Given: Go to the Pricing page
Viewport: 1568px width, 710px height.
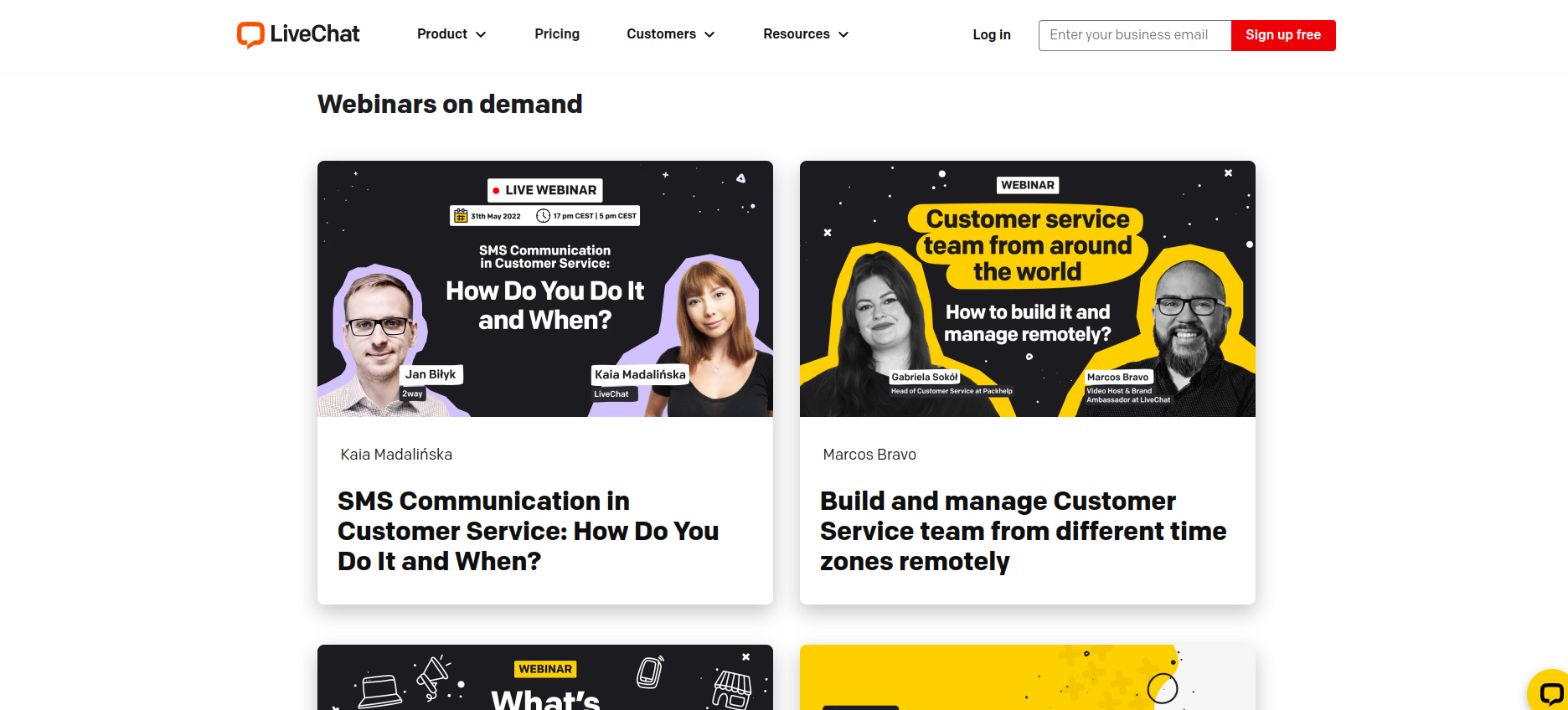Looking at the screenshot, I should [557, 34].
